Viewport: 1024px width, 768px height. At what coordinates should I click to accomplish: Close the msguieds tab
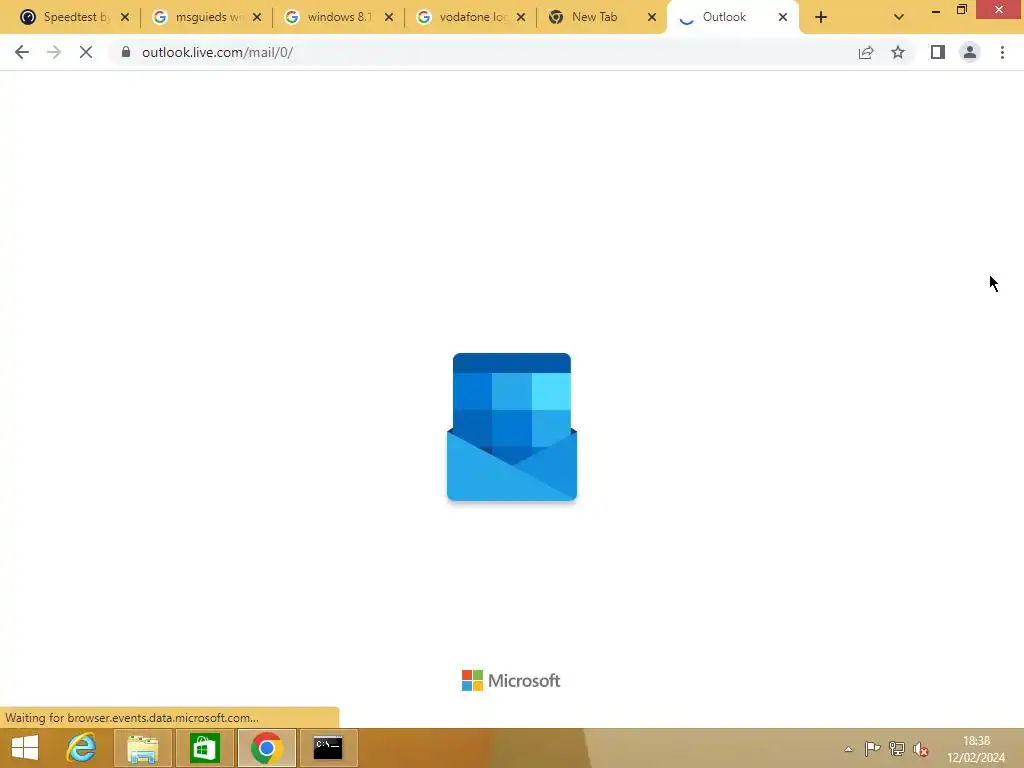257,17
